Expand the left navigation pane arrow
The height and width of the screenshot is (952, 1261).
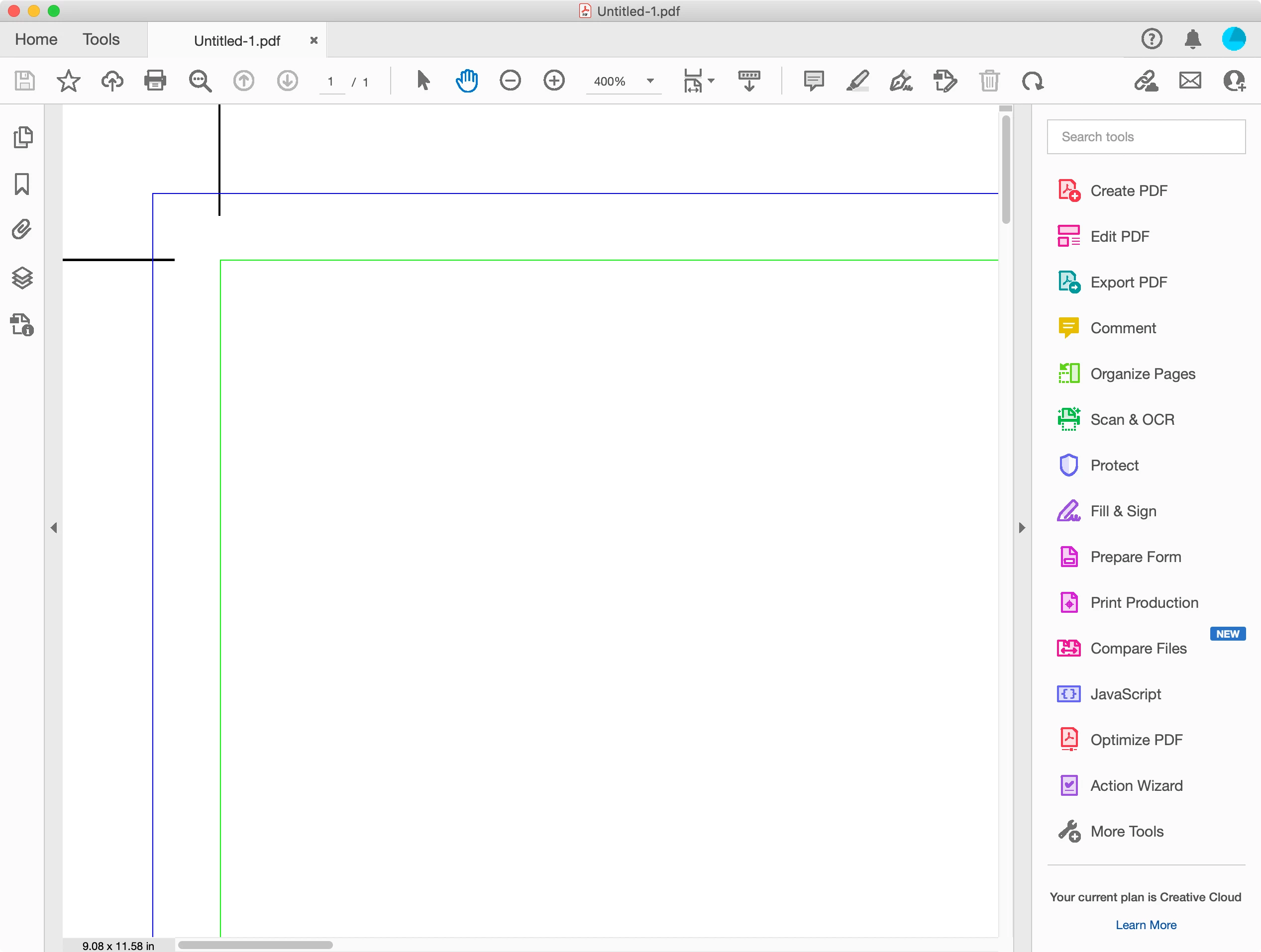point(54,528)
